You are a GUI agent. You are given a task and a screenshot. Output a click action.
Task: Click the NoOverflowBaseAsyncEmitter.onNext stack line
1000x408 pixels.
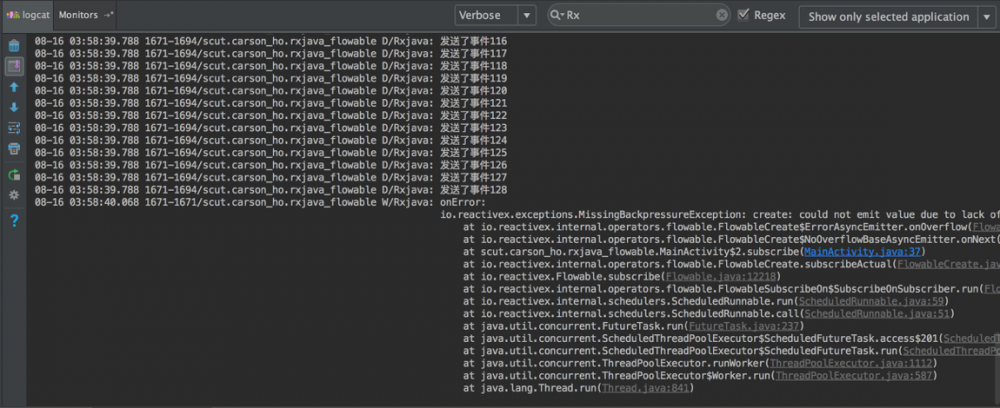732,240
